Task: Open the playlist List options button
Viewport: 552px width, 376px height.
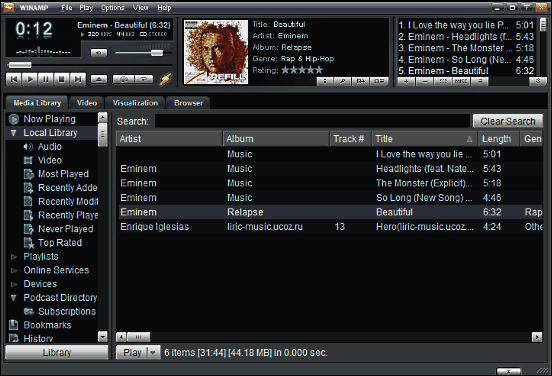Action: pos(479,81)
